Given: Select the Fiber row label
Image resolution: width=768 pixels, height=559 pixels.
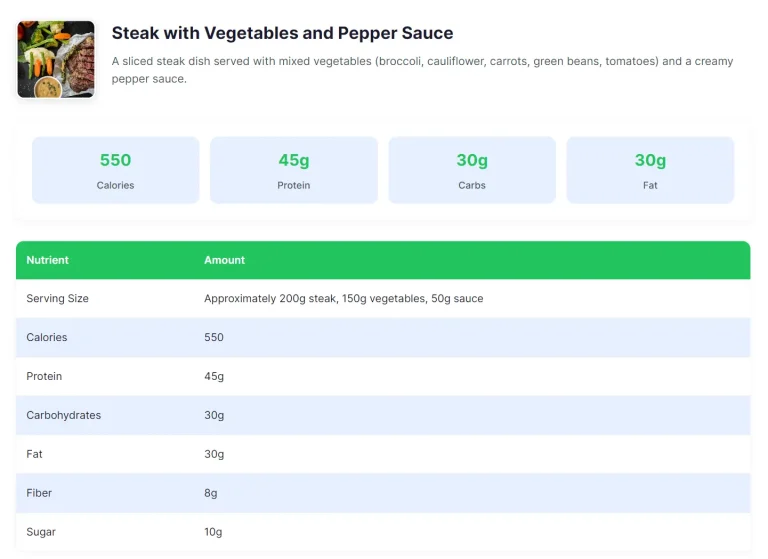Looking at the screenshot, I should point(39,493).
